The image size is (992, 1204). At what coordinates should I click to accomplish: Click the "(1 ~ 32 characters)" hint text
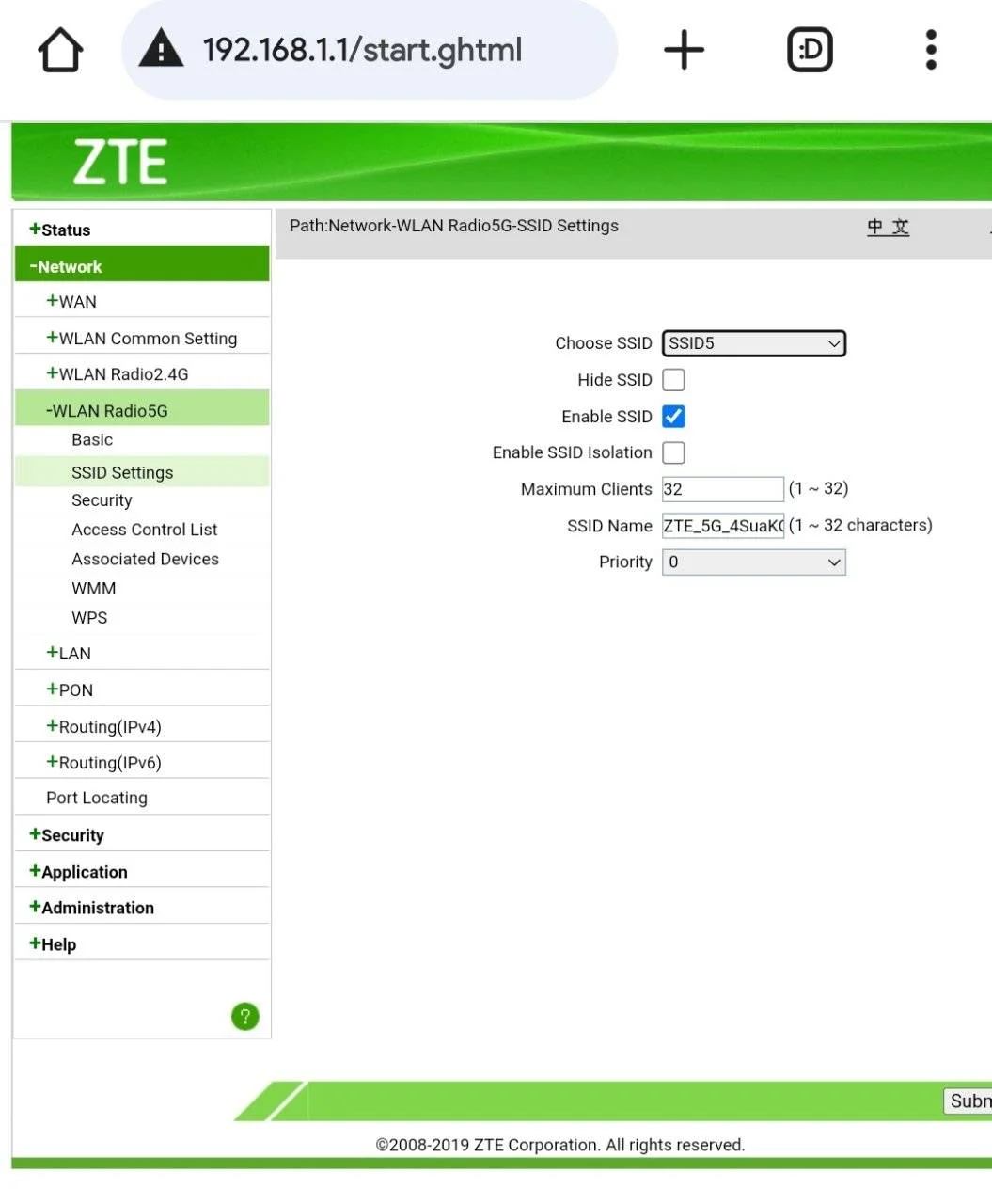pos(860,525)
